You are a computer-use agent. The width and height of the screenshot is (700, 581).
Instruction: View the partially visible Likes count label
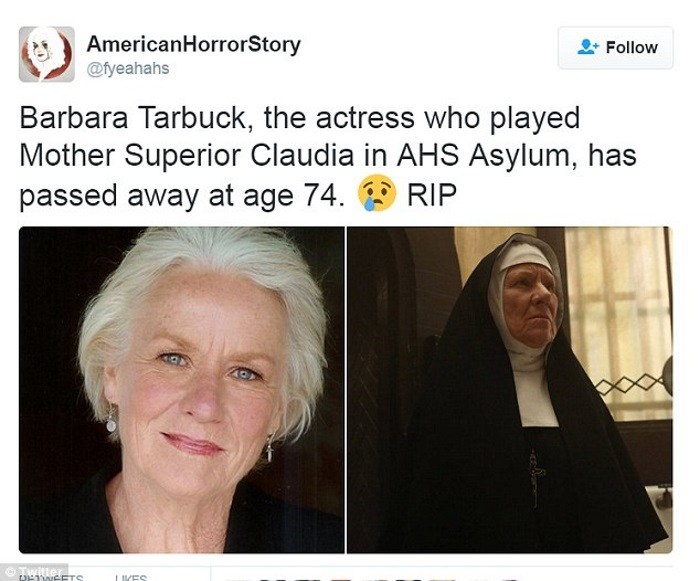click(131, 577)
